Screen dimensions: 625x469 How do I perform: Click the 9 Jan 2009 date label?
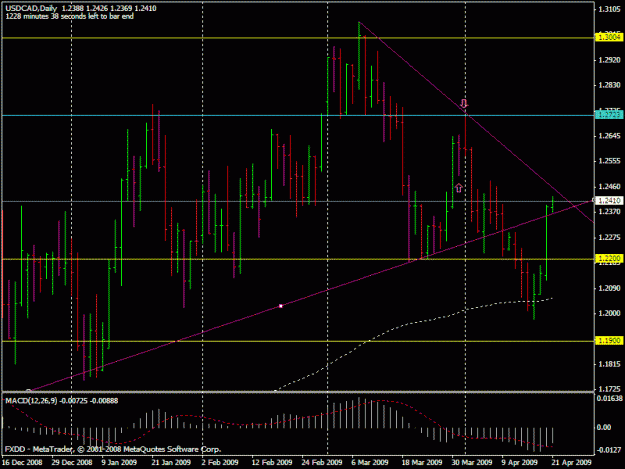tap(119, 462)
